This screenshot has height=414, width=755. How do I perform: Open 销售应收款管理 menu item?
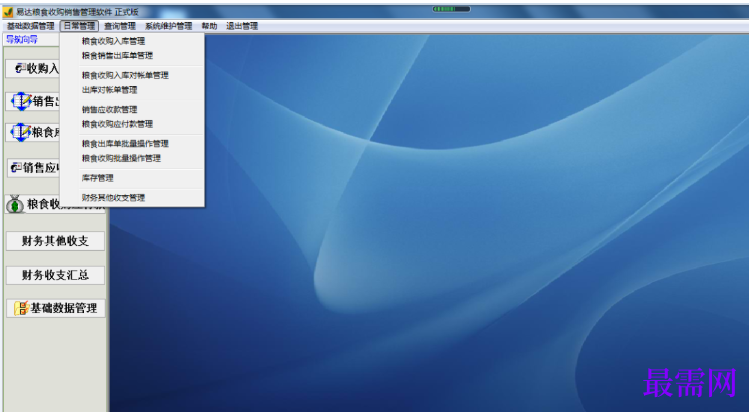[109, 109]
